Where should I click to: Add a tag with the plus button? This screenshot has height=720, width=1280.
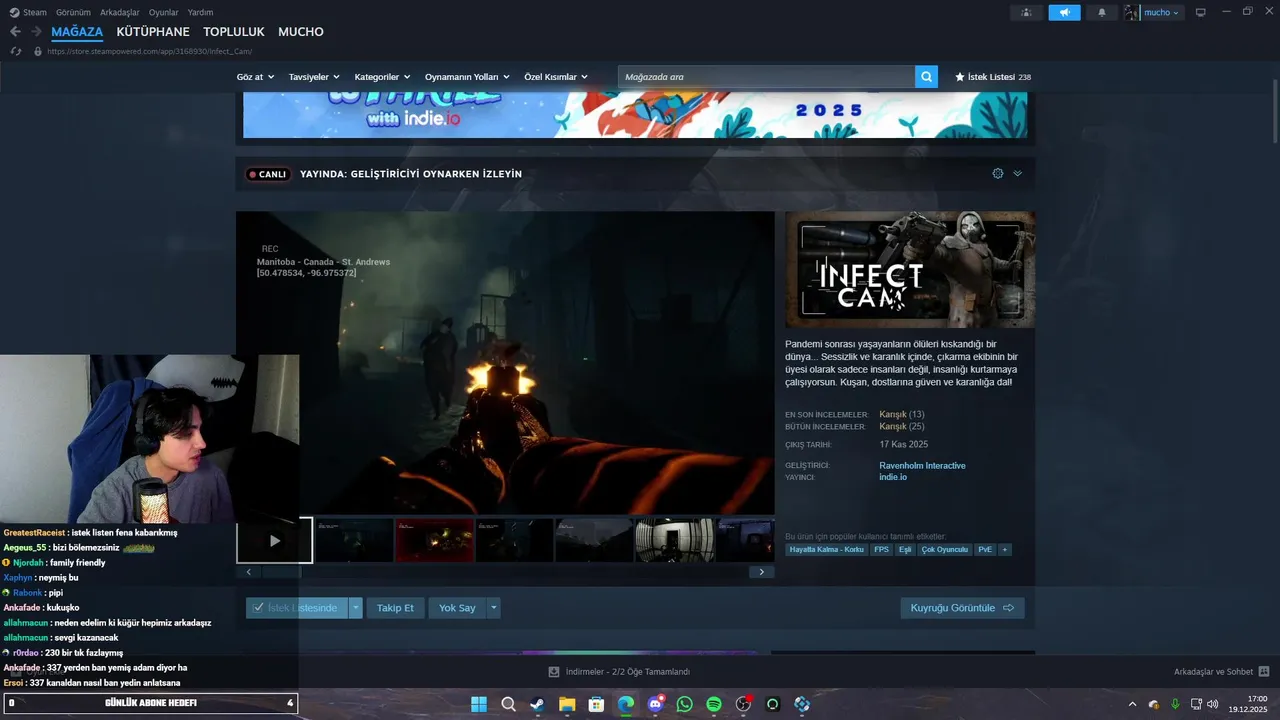(1005, 550)
